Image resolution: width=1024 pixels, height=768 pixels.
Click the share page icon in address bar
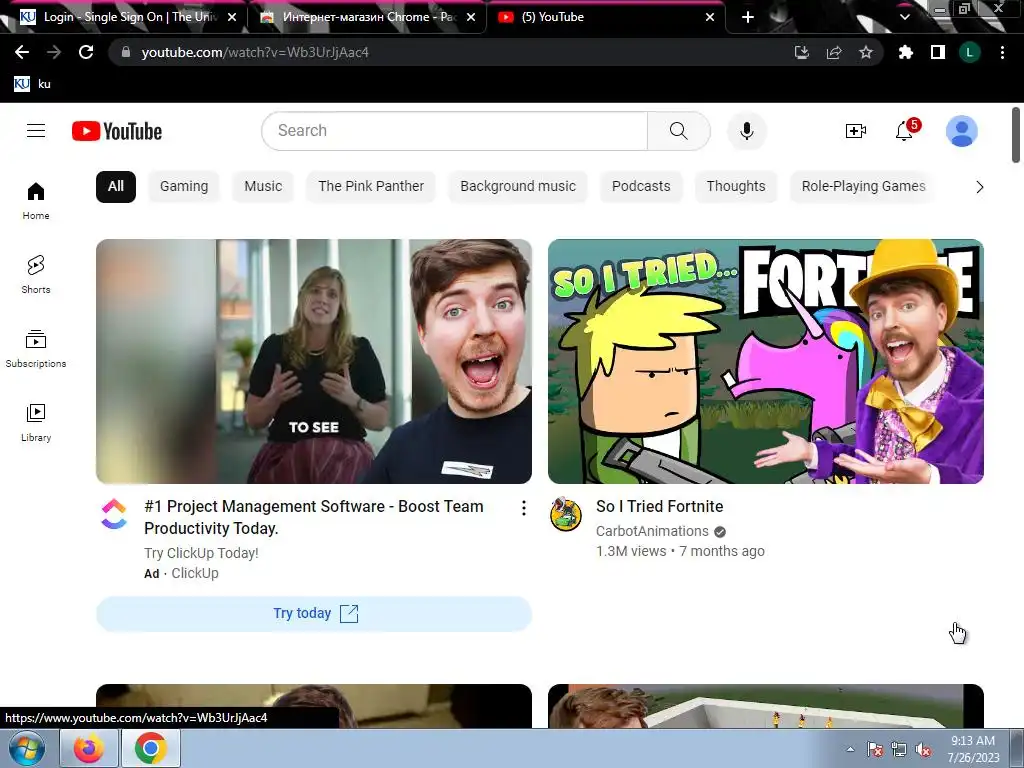click(x=834, y=52)
